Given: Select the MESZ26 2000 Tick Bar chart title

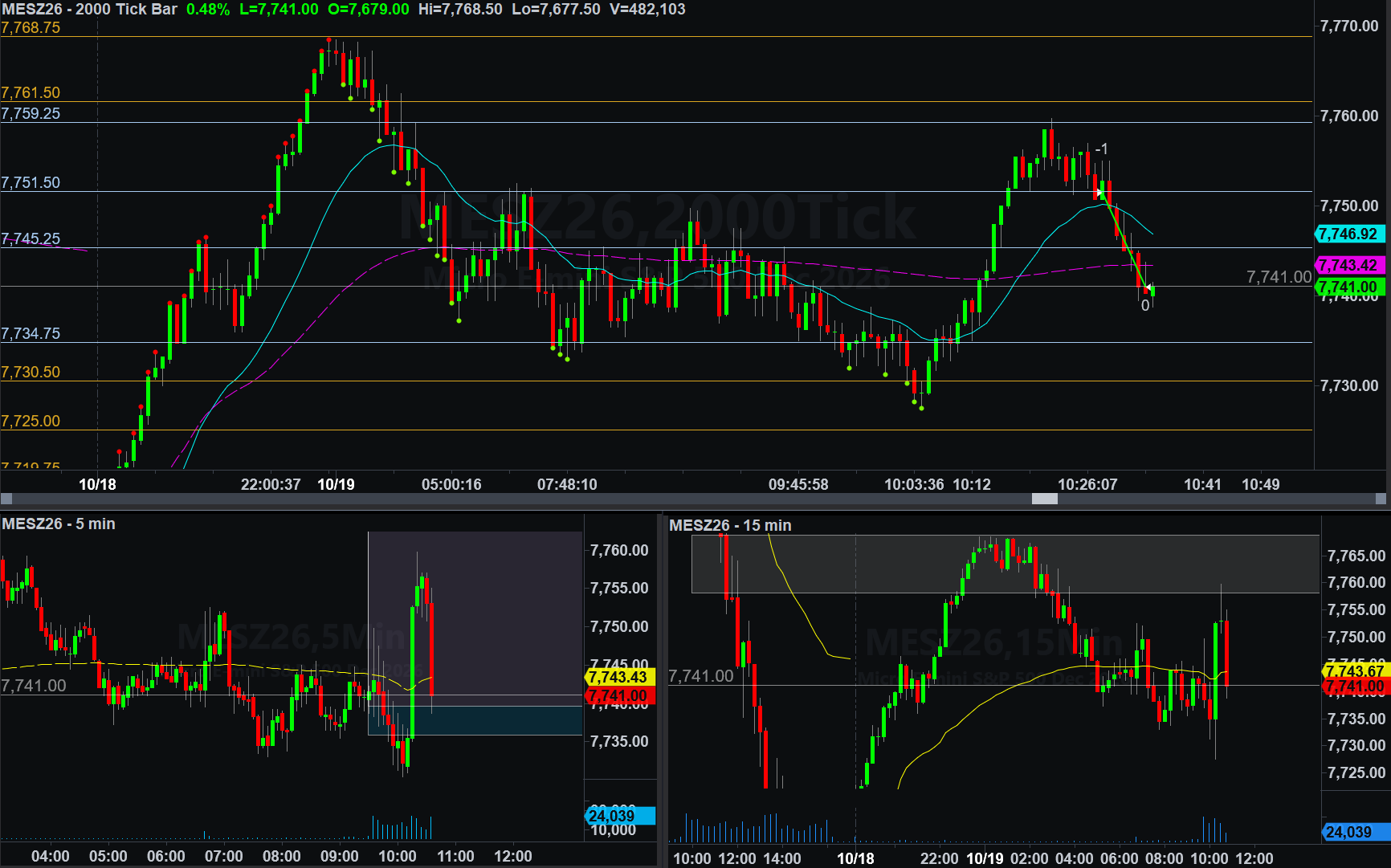Looking at the screenshot, I should pos(90,9).
